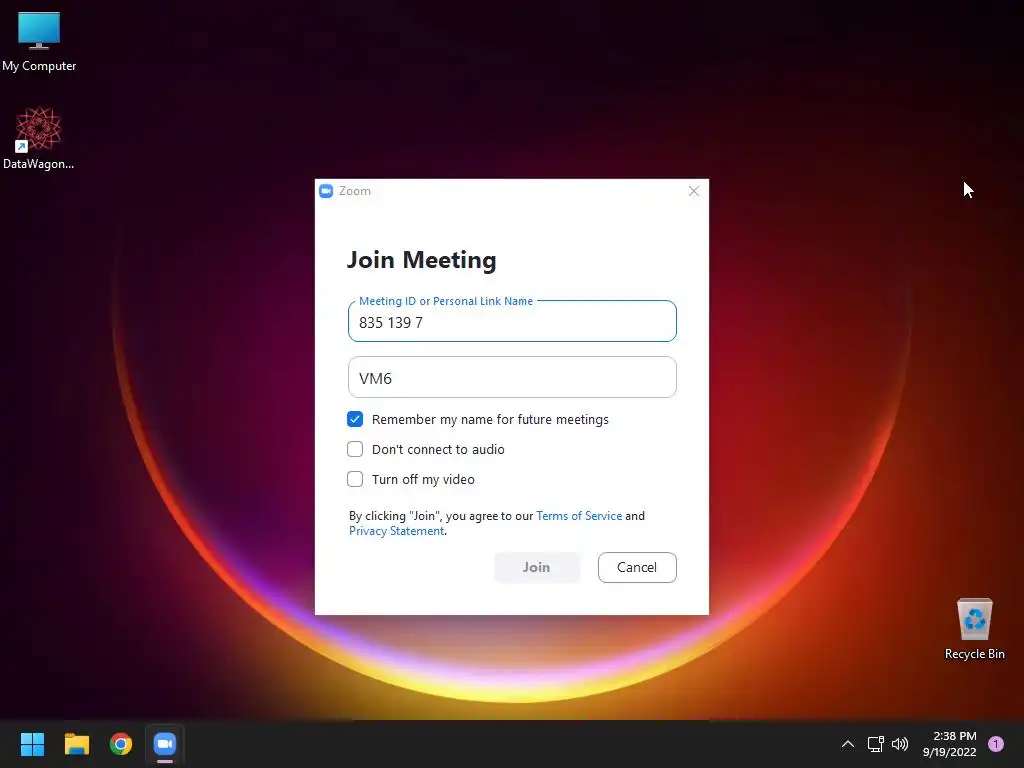Open the notification count badge
This screenshot has width=1024, height=768.
pos(995,744)
